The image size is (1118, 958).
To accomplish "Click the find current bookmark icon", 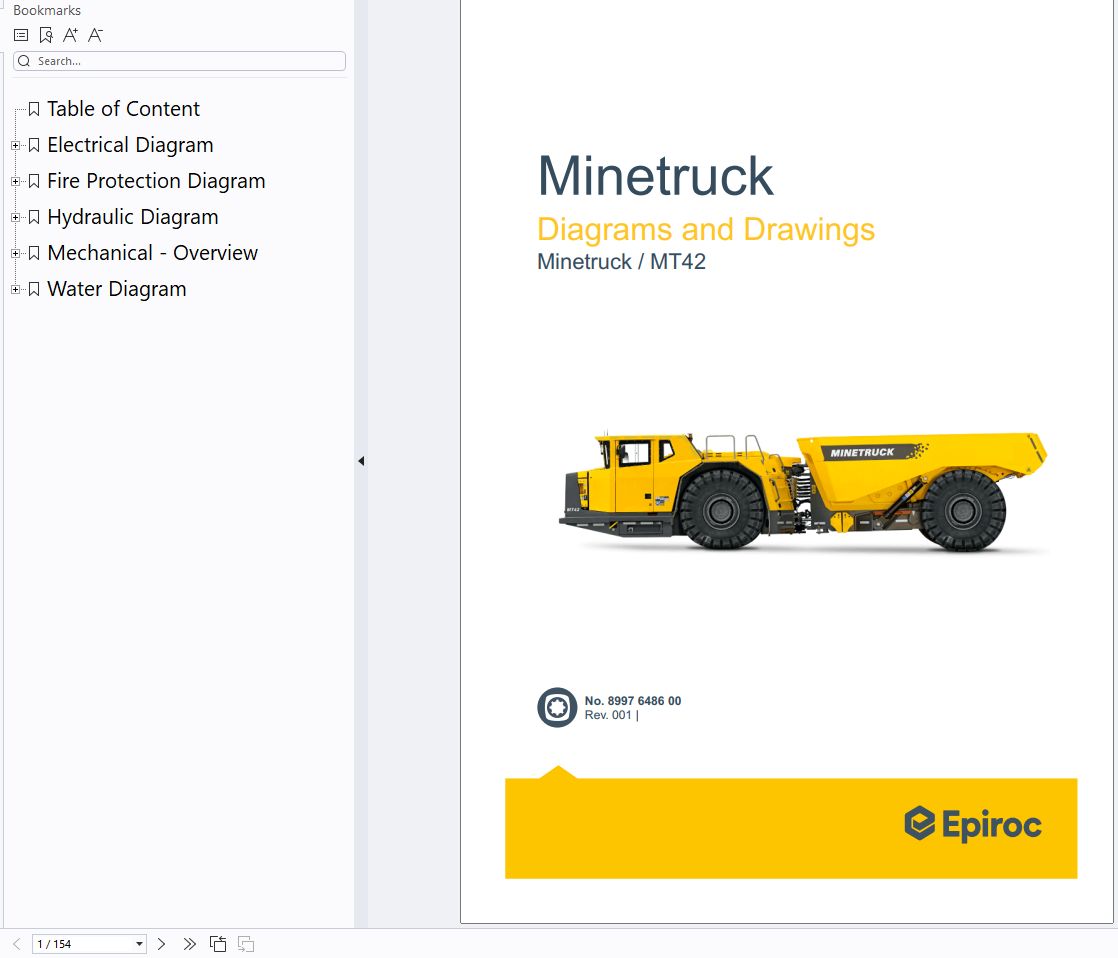I will (46, 35).
